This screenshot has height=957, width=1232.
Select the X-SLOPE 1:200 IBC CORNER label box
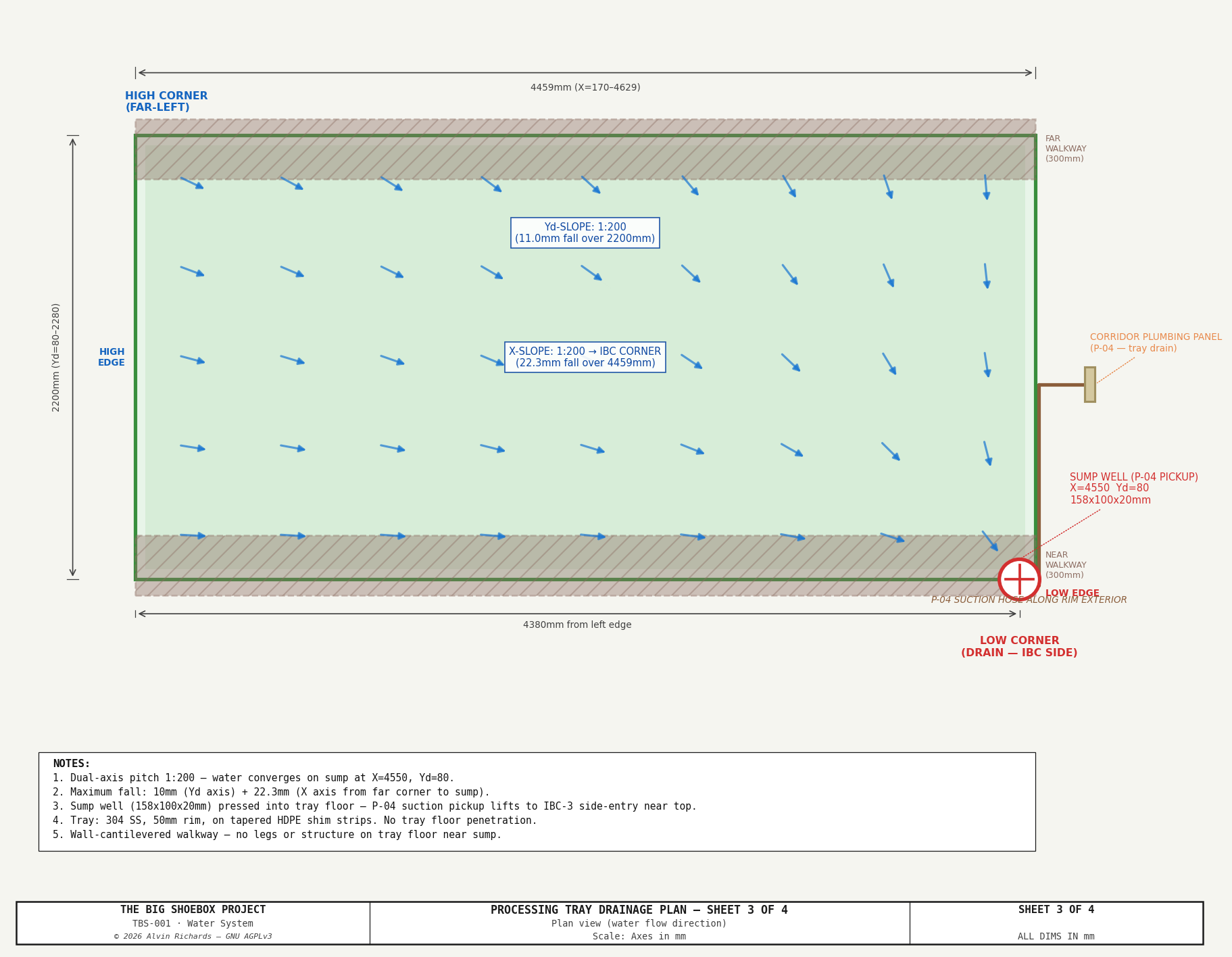(585, 357)
